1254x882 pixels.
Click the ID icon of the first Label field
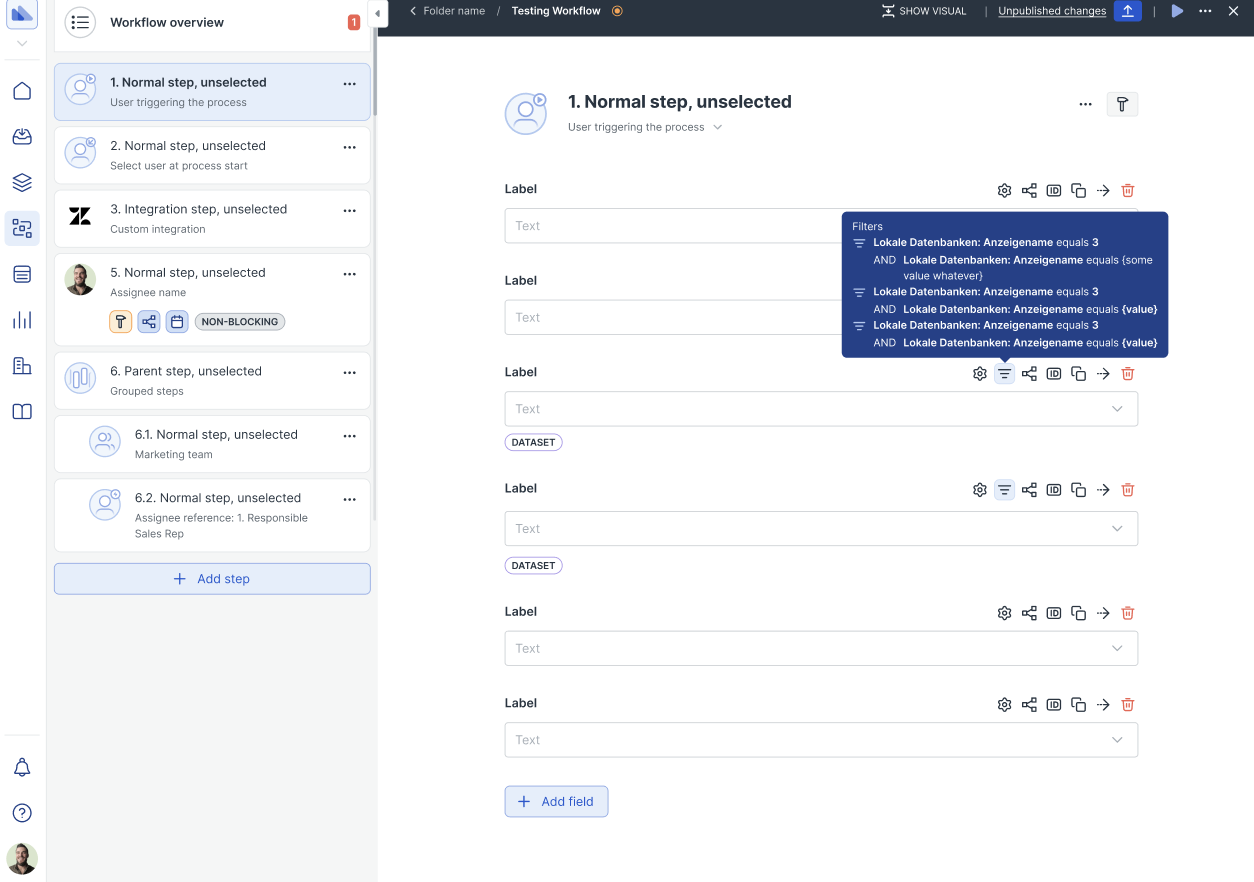[x=1054, y=190]
